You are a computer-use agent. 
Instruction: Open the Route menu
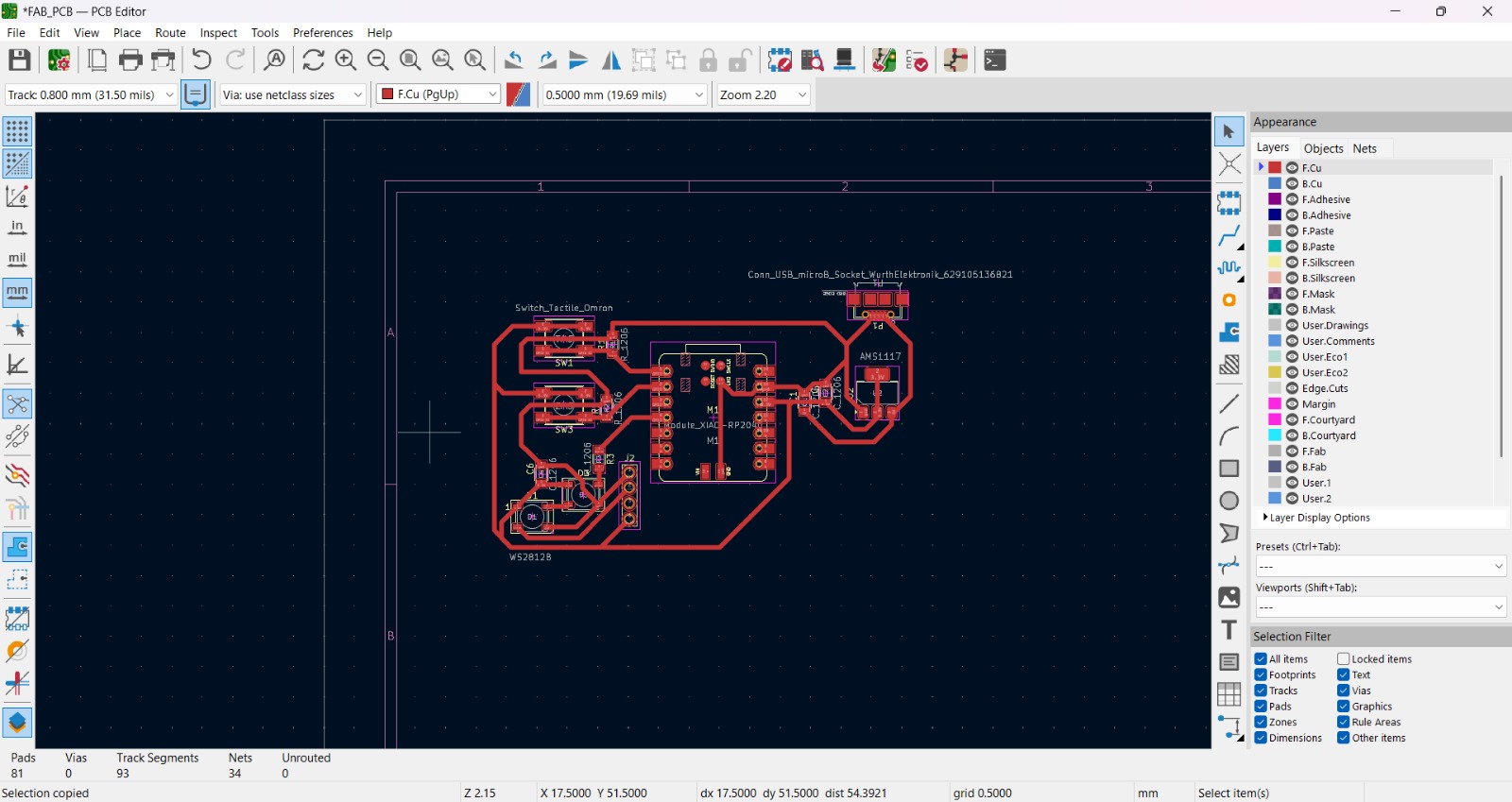(170, 33)
